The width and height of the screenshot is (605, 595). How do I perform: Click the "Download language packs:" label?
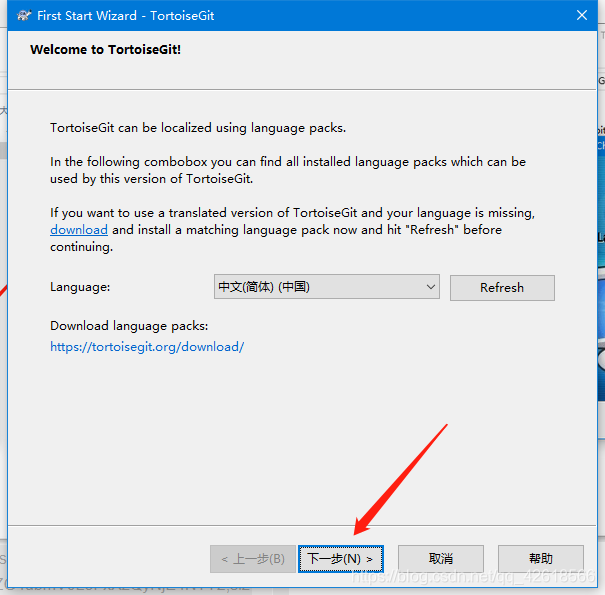pos(129,326)
